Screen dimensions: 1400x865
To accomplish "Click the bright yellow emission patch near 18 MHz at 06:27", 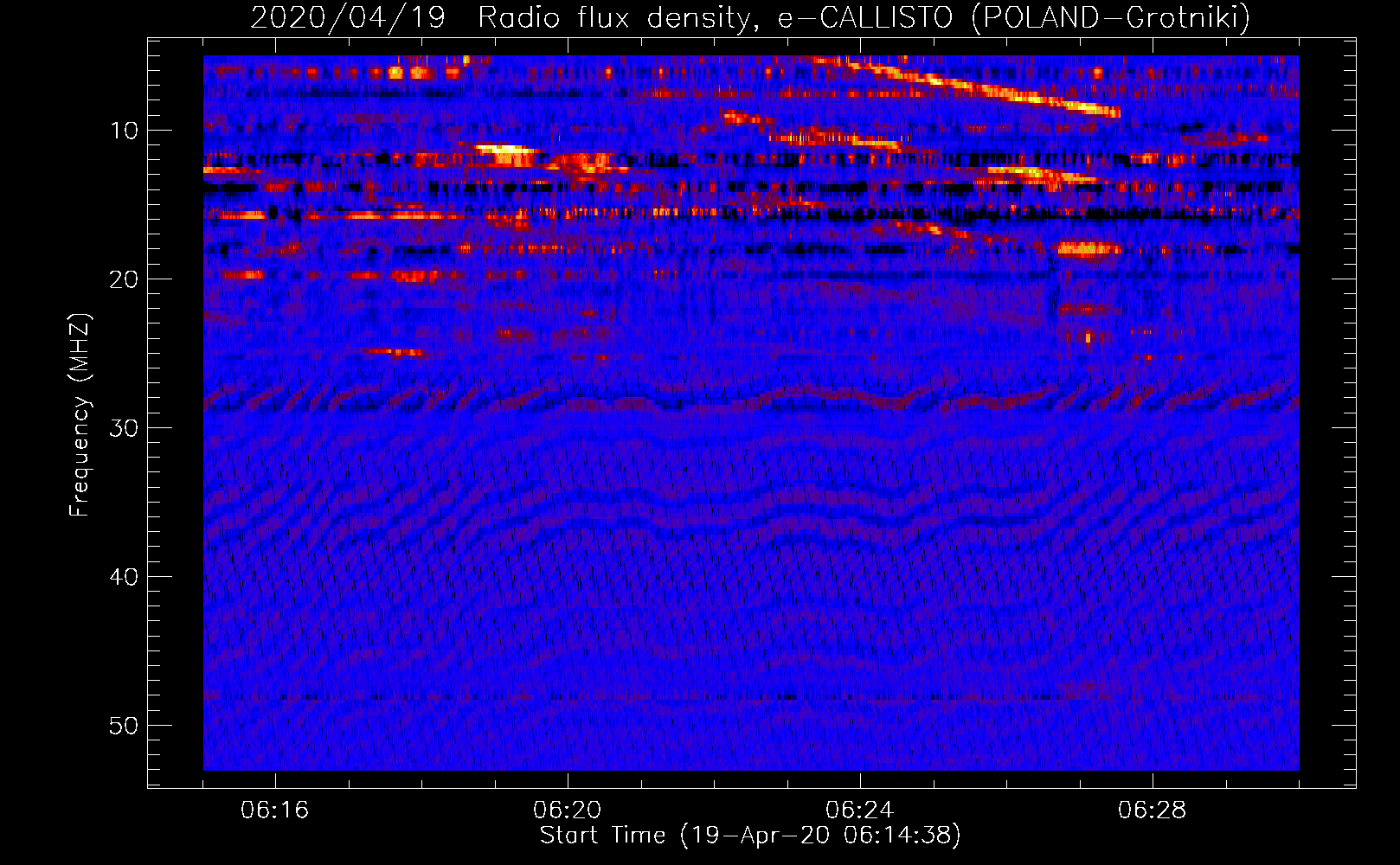I will [x=1089, y=250].
